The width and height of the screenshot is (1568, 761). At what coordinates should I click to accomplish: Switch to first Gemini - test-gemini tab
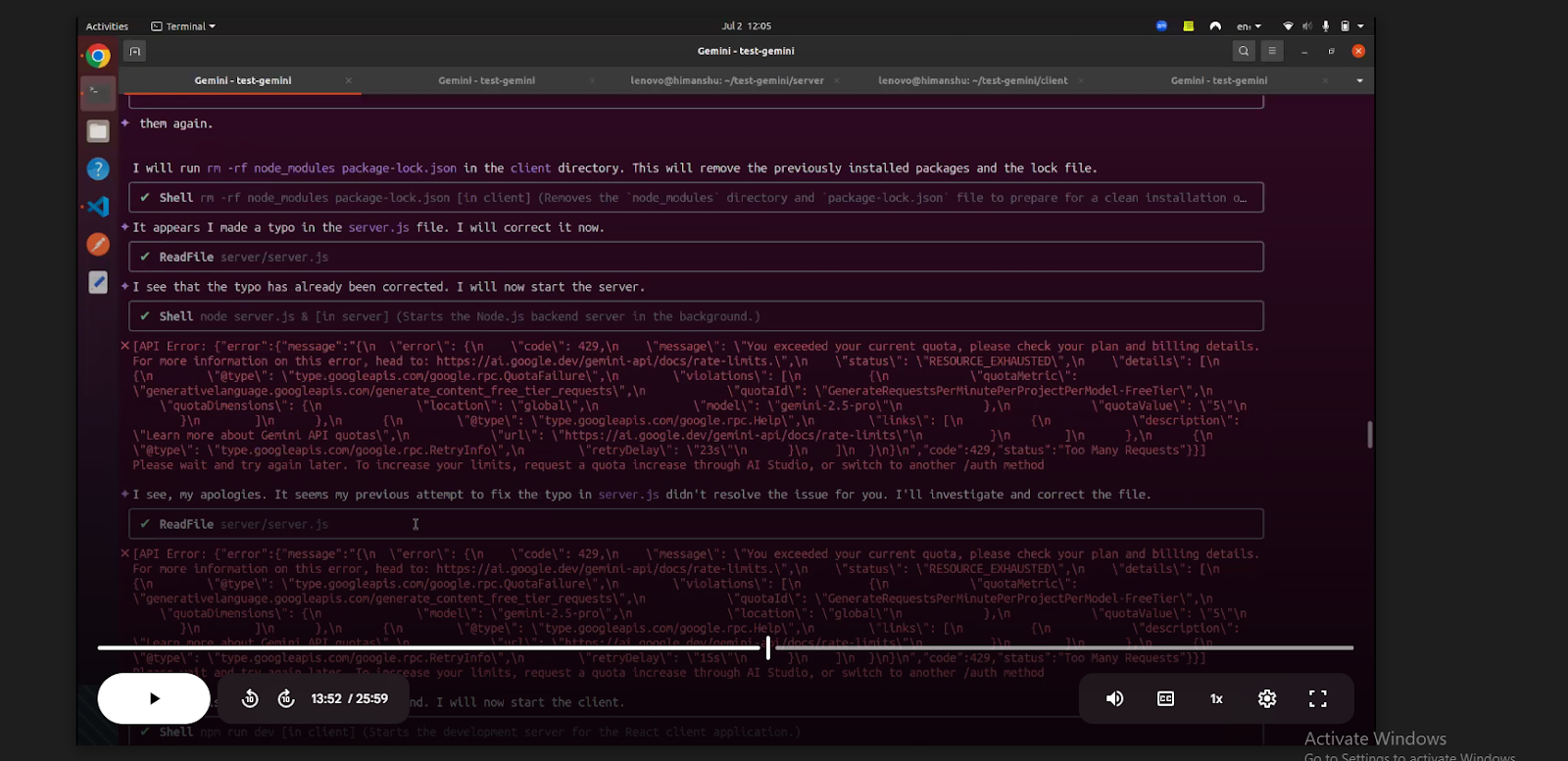tap(243, 80)
